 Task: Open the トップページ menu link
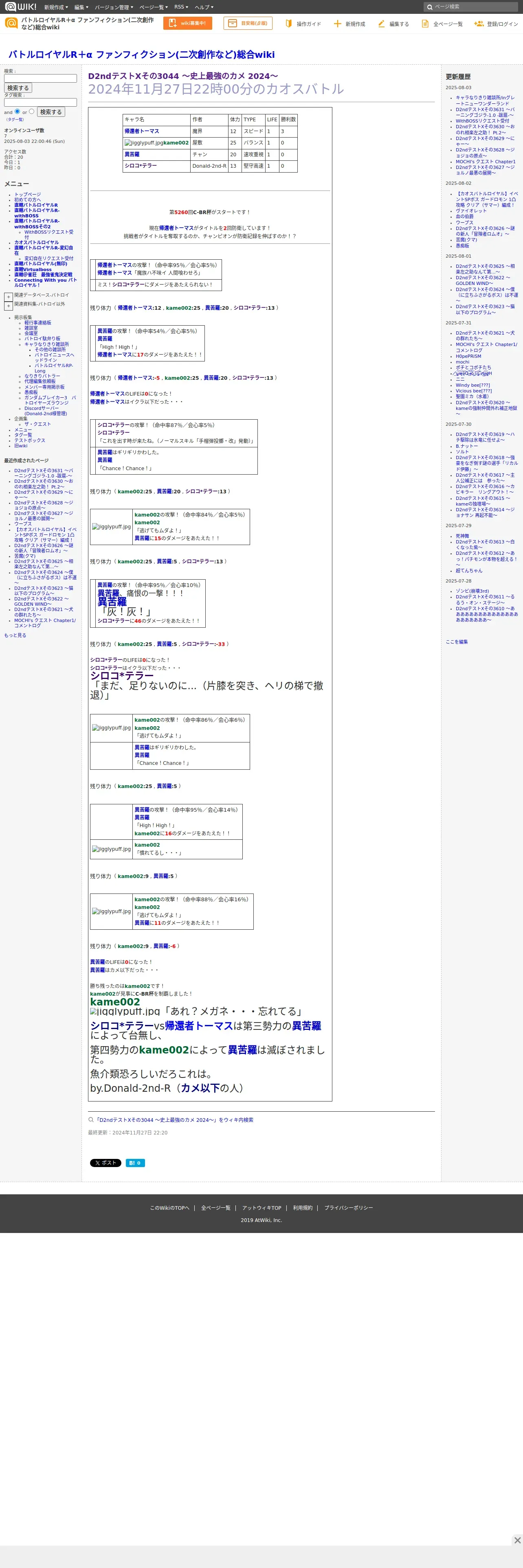pyautogui.click(x=27, y=195)
